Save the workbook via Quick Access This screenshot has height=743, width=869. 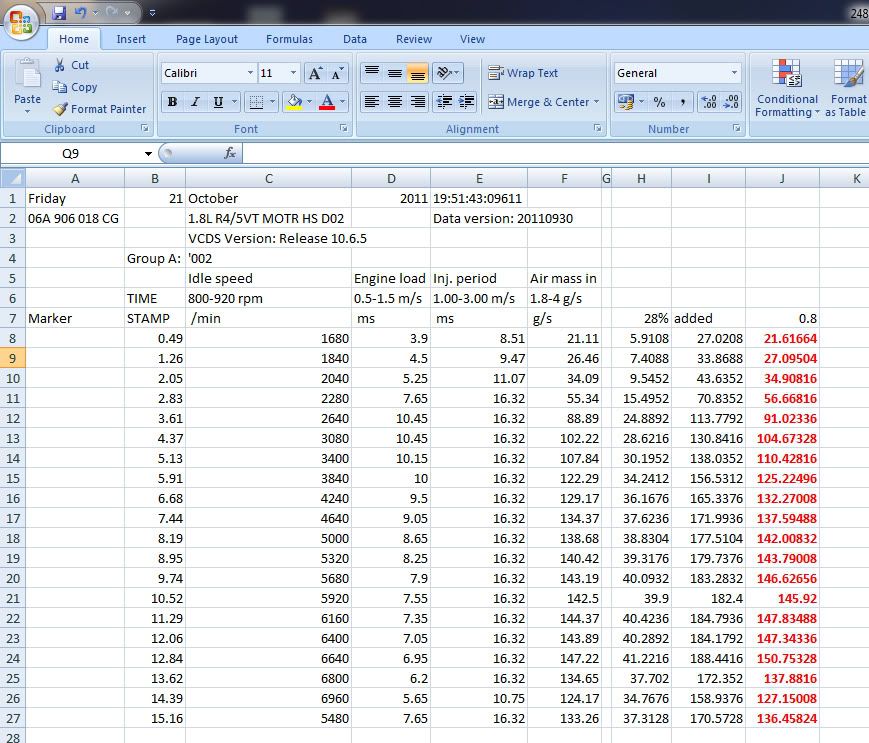pos(59,12)
